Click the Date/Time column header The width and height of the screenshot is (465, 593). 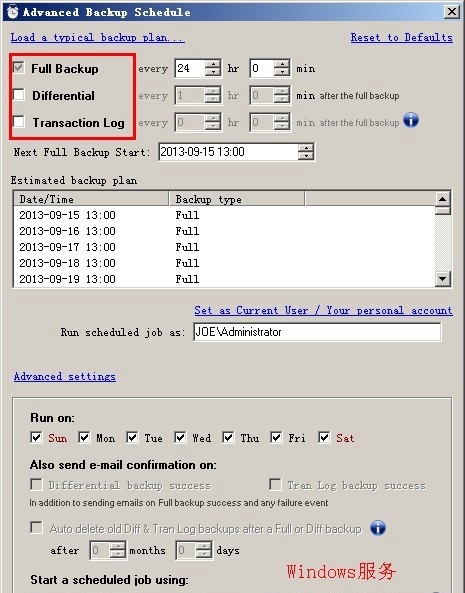pos(91,199)
